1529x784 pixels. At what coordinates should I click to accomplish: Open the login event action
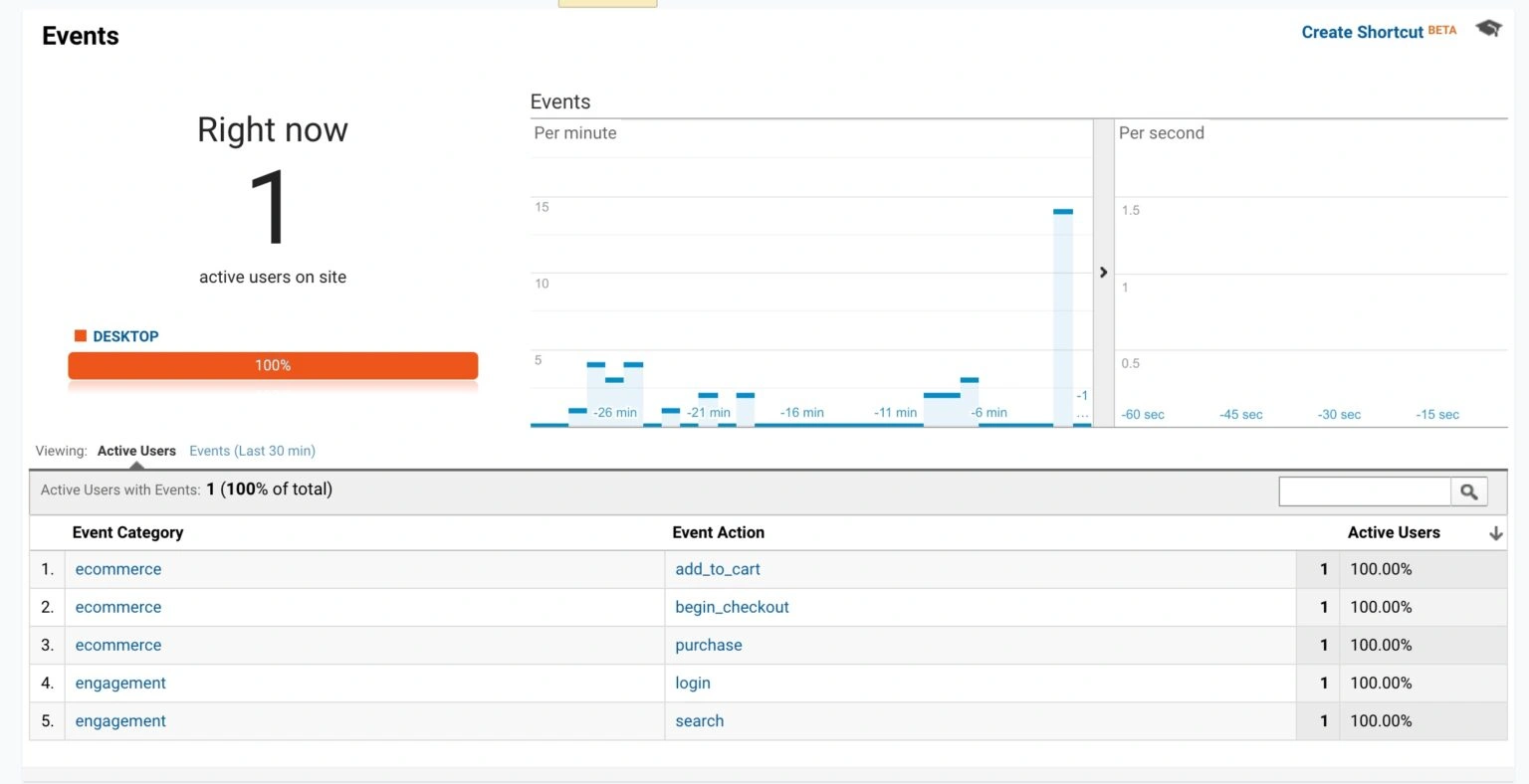point(692,683)
